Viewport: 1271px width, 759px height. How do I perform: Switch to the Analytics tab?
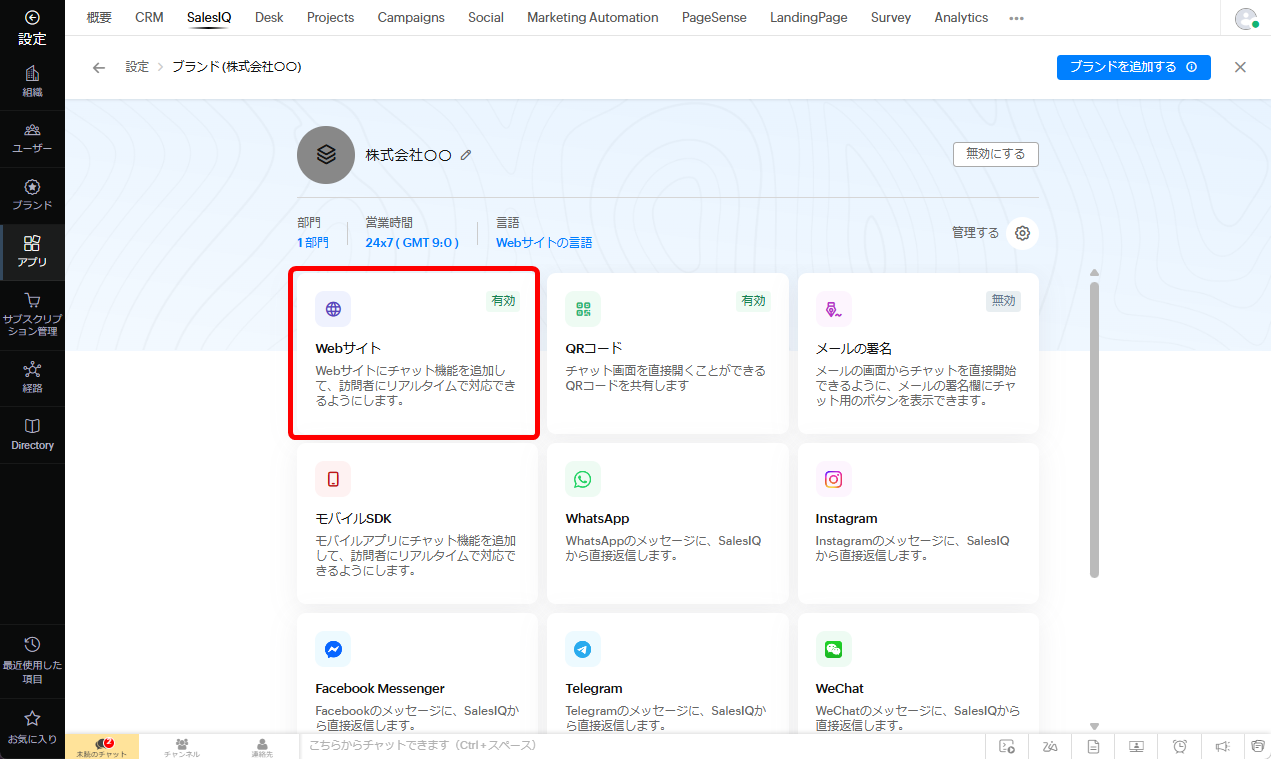tap(961, 17)
